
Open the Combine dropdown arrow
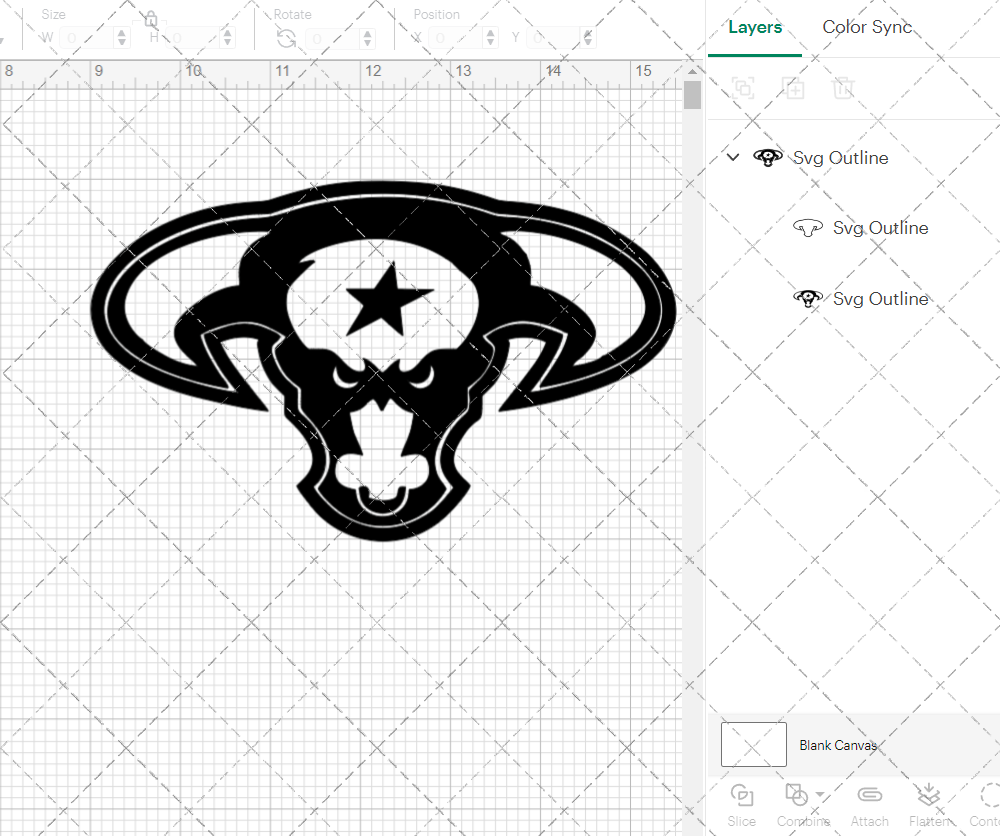tap(820, 795)
